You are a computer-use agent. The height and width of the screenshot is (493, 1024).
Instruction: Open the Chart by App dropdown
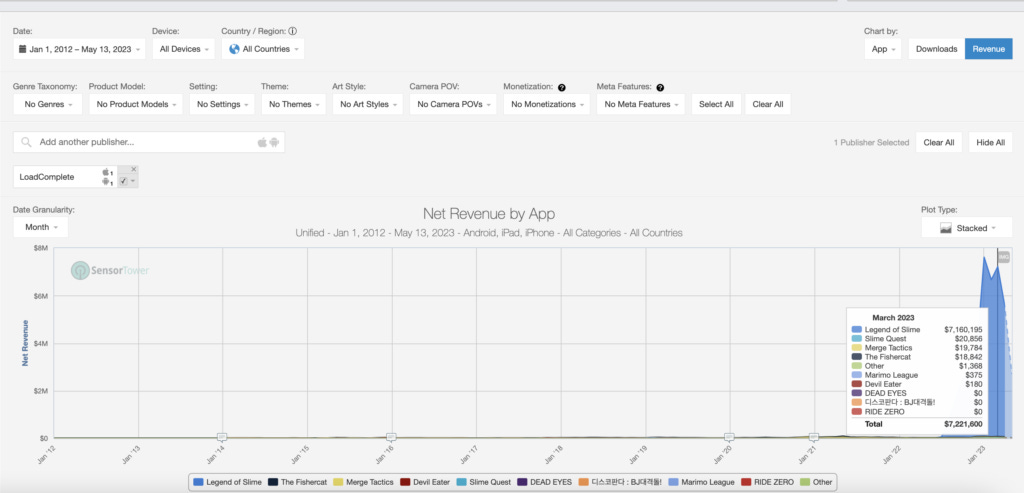[883, 49]
